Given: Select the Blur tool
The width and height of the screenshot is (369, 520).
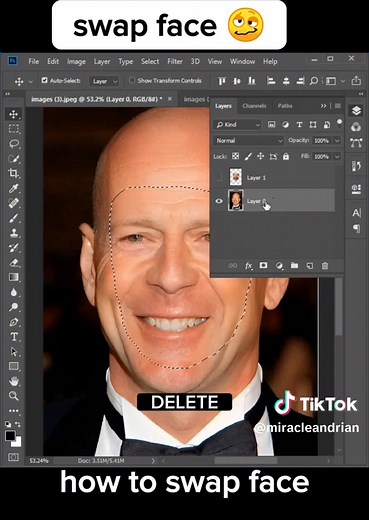Looking at the screenshot, I should coord(14,292).
